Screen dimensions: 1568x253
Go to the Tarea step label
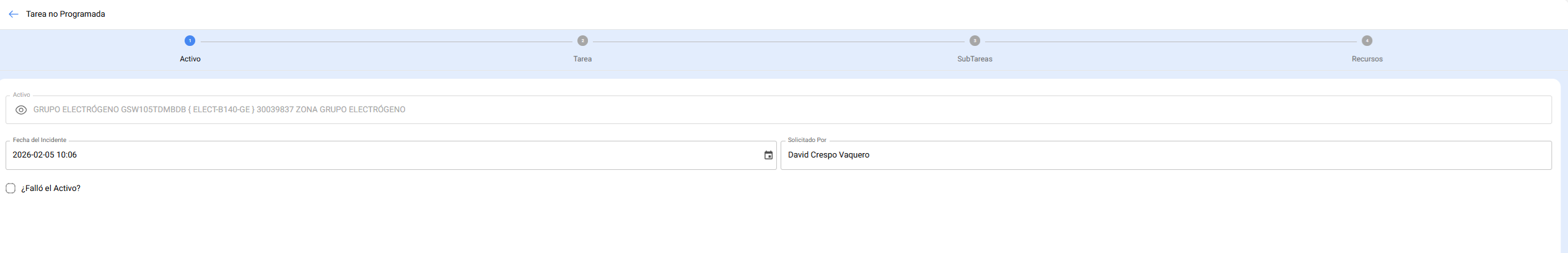582,59
